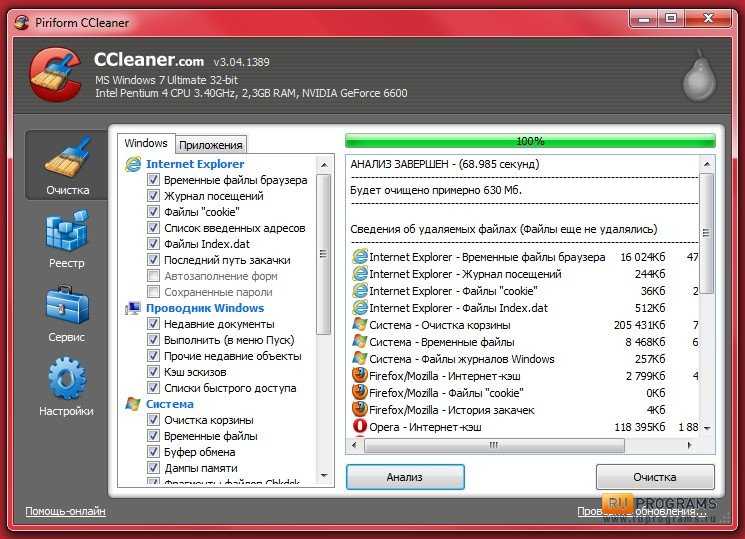
Task: Click the Internet Explorer section header
Action: tap(195, 164)
